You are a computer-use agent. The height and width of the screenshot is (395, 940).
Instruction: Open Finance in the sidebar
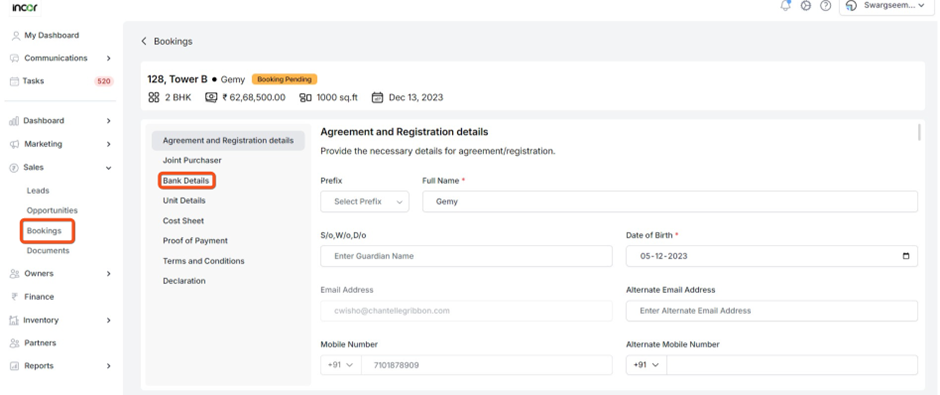coord(39,297)
